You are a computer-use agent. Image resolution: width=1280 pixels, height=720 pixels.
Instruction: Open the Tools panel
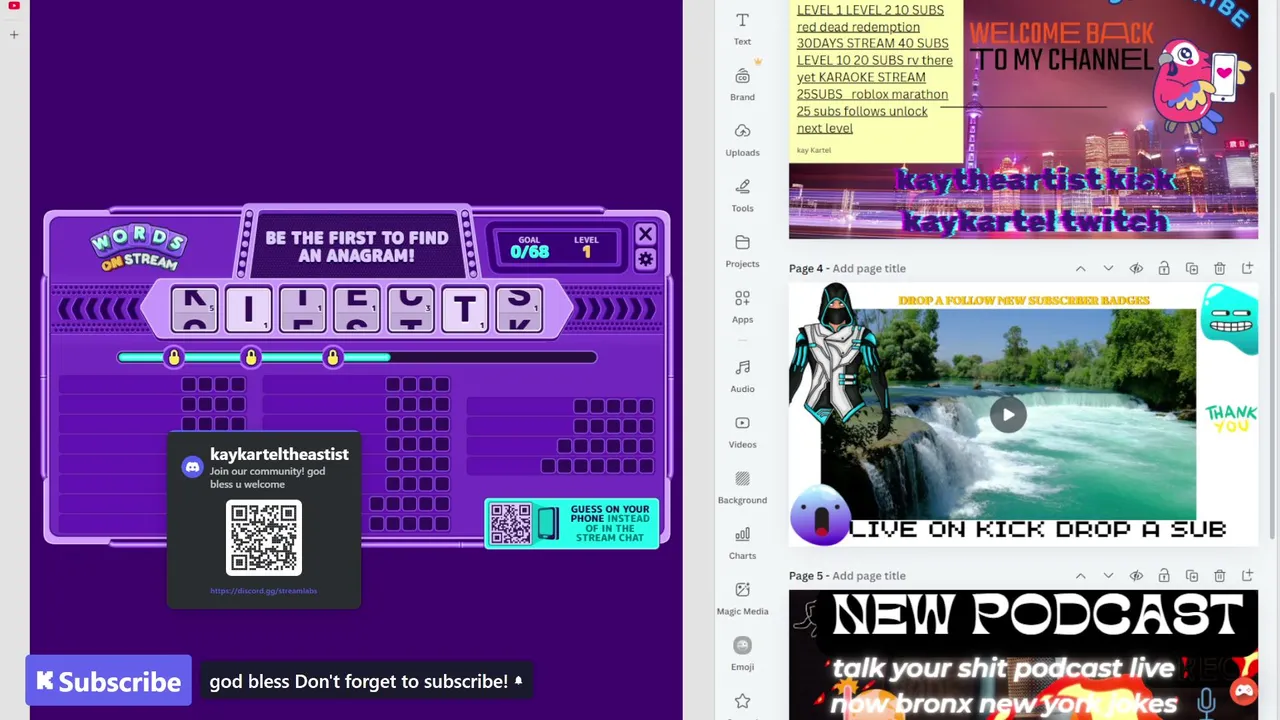(742, 195)
